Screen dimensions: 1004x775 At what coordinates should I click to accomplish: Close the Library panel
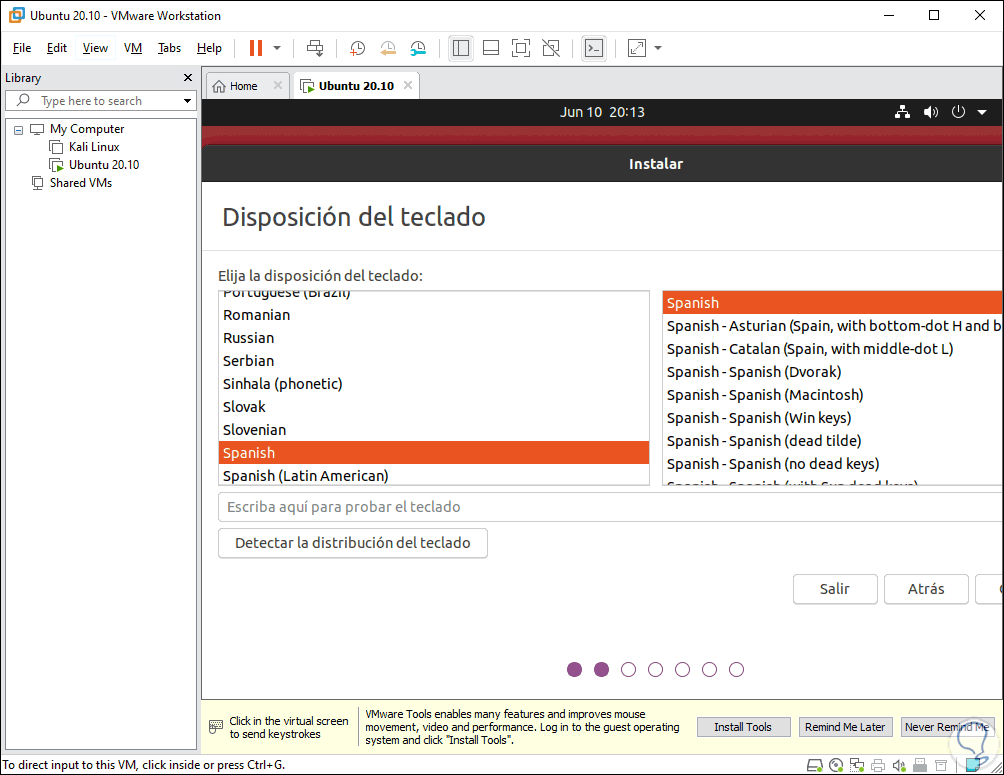188,78
